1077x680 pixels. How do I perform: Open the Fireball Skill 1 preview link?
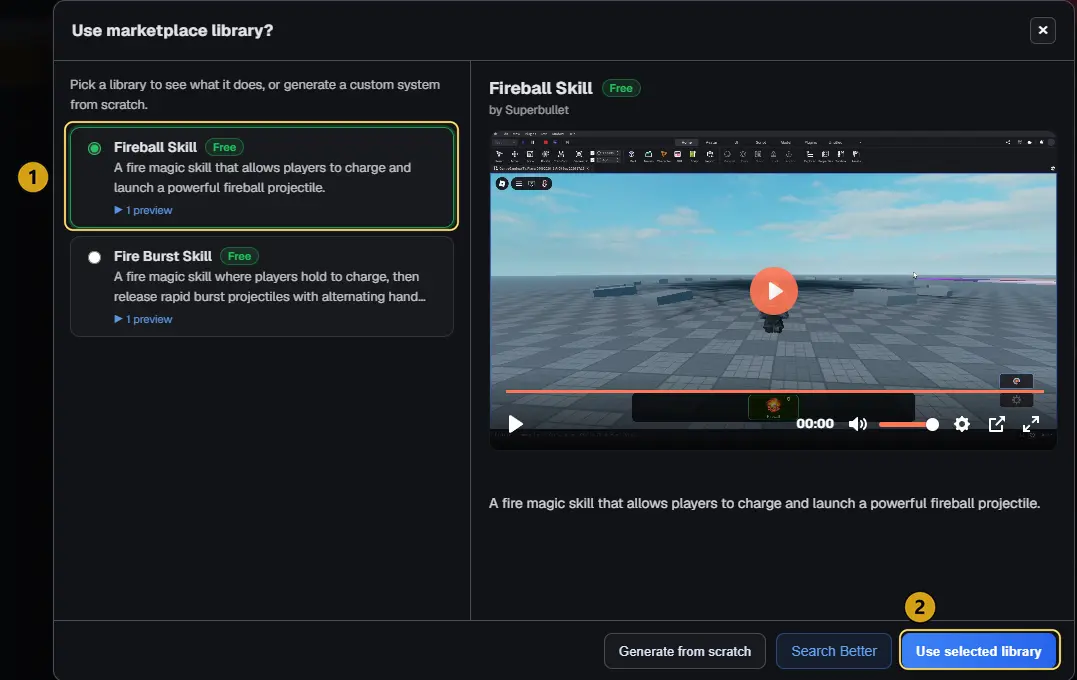coord(143,210)
